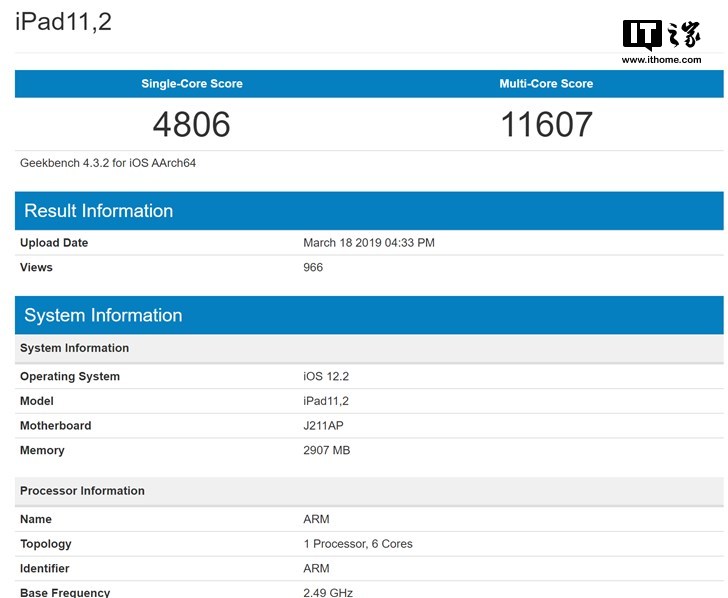Click the Memory label
This screenshot has width=728, height=598.
[42, 450]
